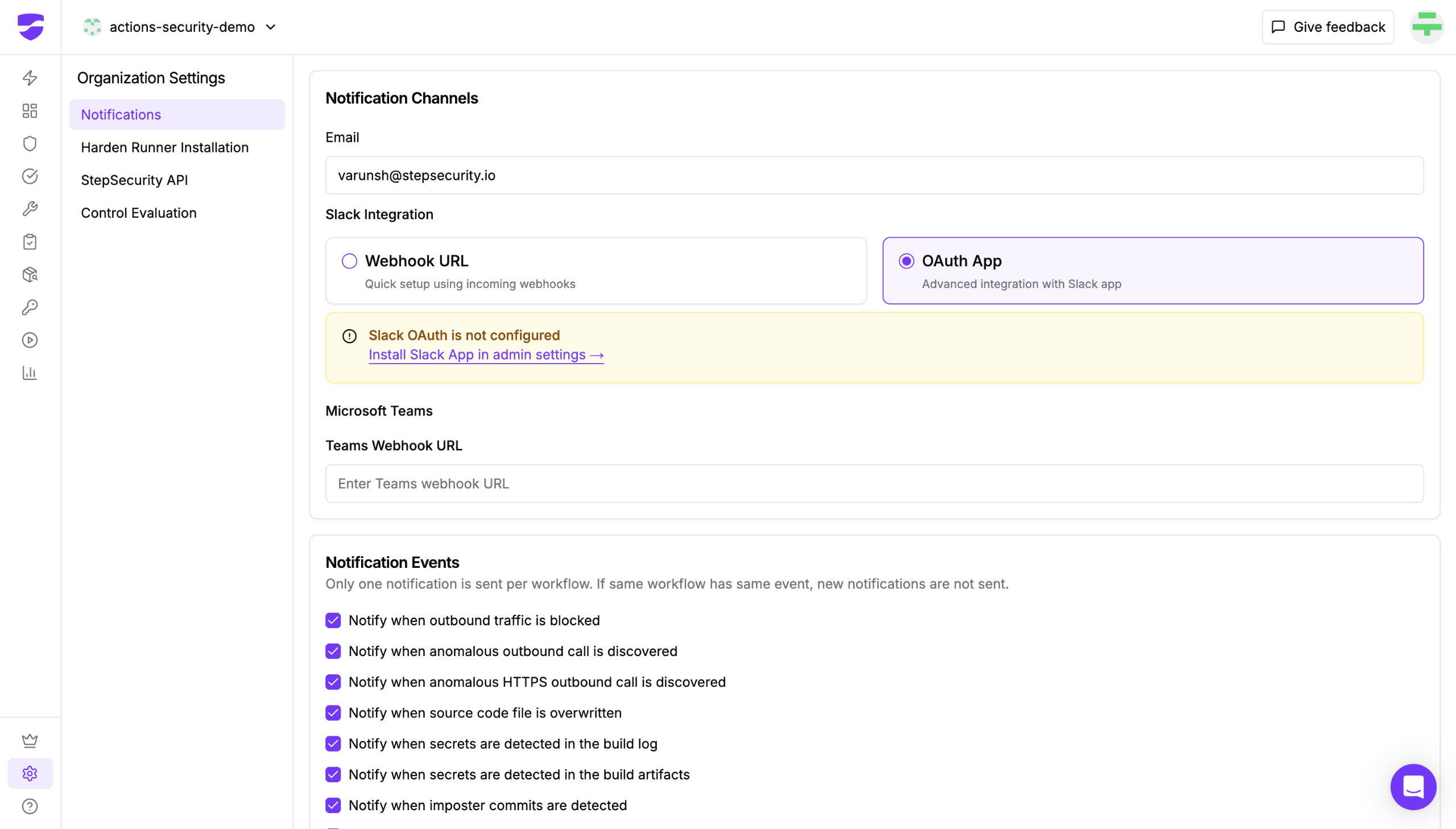The width and height of the screenshot is (1456, 829).
Task: Toggle notify when outbound traffic is blocked
Action: 333,621
